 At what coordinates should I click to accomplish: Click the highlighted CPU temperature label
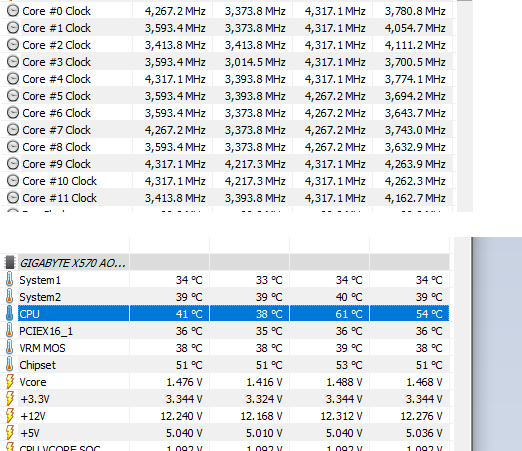[29, 314]
